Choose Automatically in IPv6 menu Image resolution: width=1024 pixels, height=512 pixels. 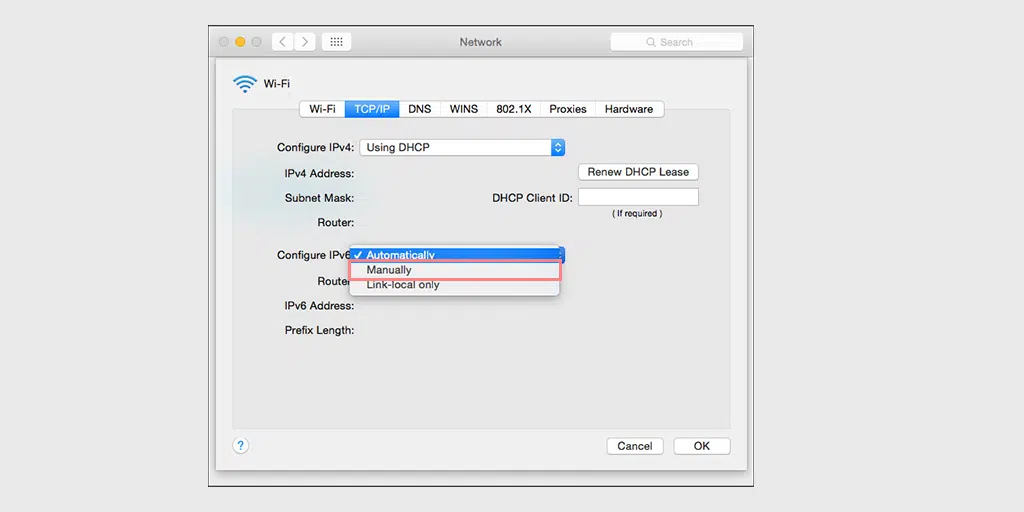point(455,254)
